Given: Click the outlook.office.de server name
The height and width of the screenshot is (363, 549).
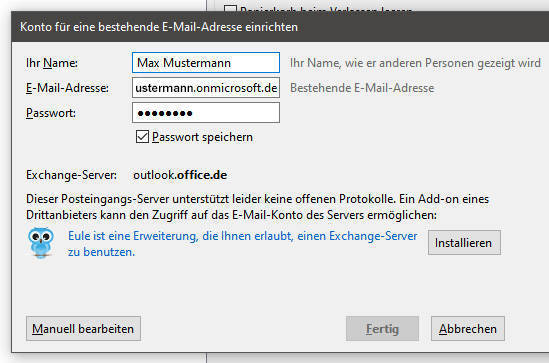Looking at the screenshot, I should point(180,175).
